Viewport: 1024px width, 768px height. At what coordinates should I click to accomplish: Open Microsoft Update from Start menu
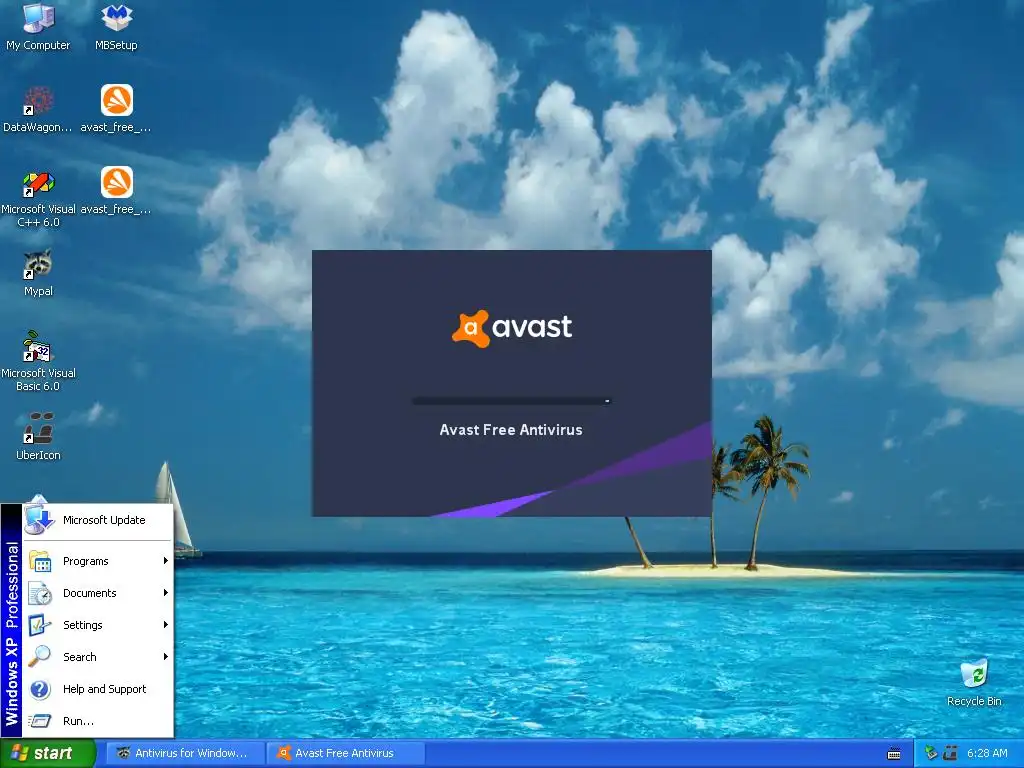pyautogui.click(x=99, y=520)
